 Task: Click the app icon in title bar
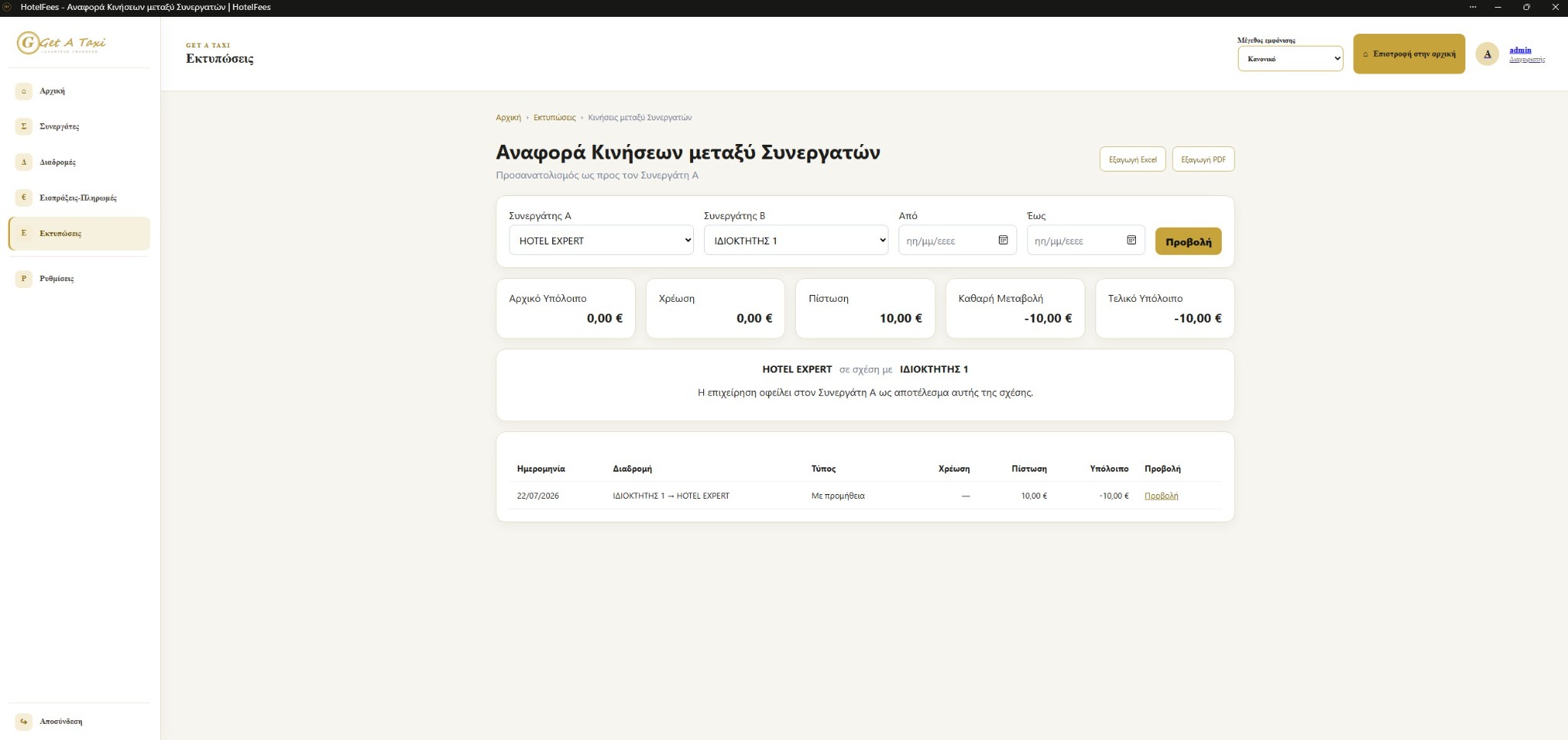pyautogui.click(x=8, y=7)
